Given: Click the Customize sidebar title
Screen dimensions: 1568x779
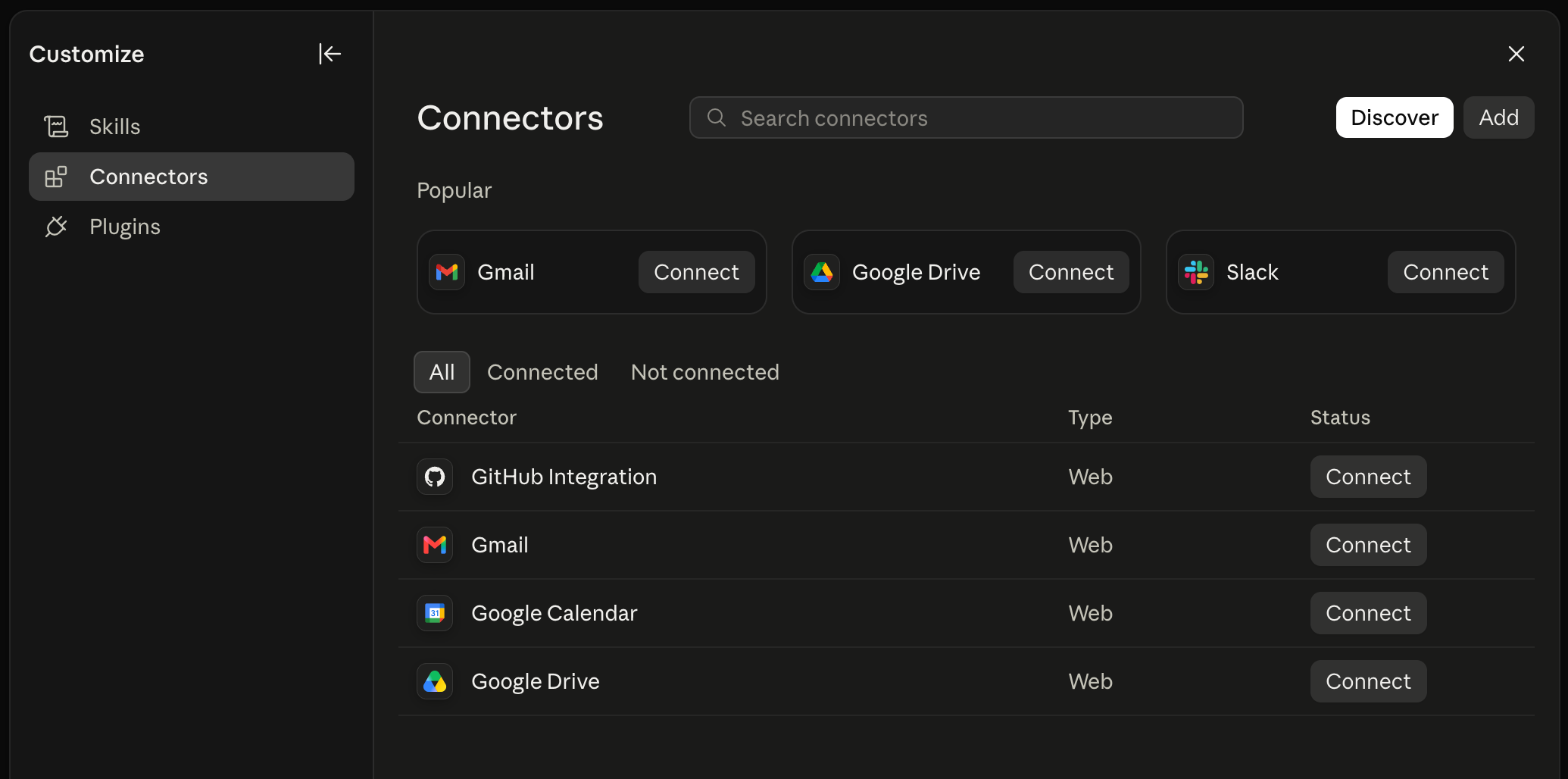Looking at the screenshot, I should pos(86,54).
